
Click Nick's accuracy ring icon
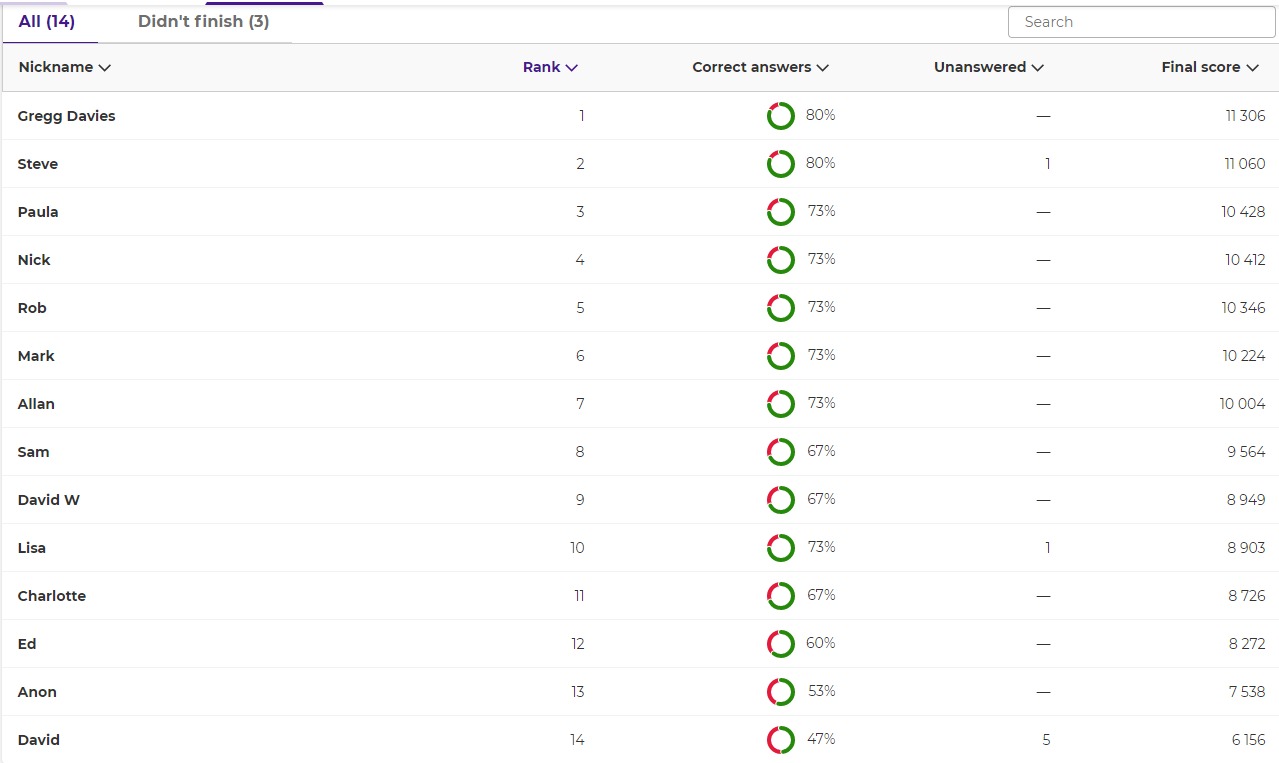pyautogui.click(x=781, y=260)
